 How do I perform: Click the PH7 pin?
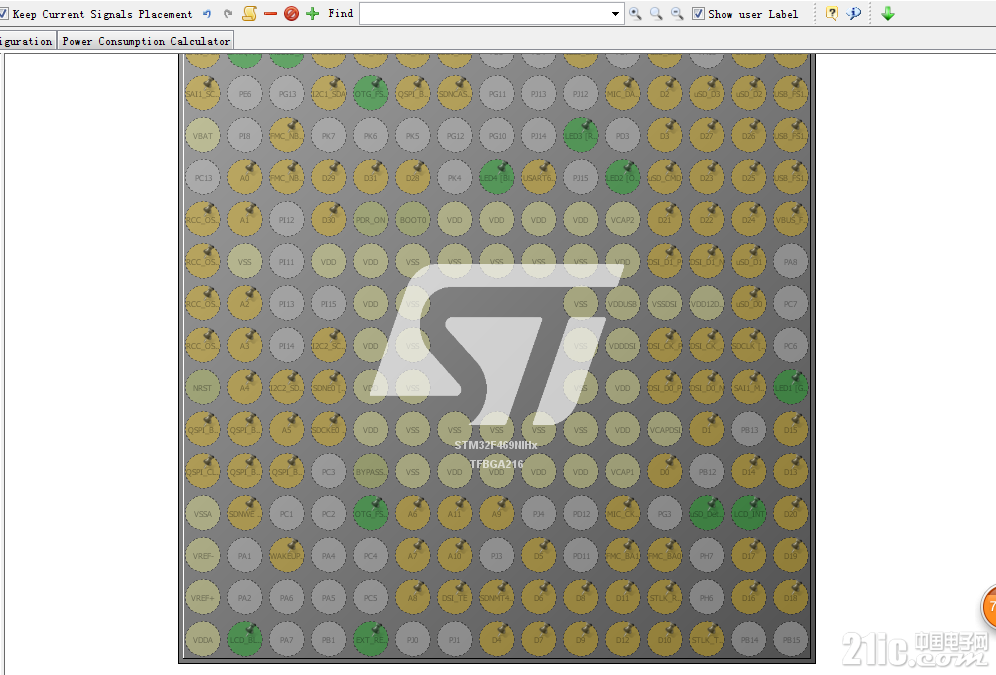point(707,556)
